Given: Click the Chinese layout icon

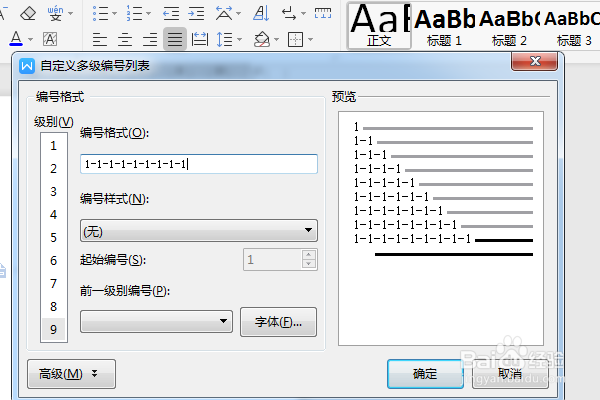Looking at the screenshot, I should (x=224, y=13).
